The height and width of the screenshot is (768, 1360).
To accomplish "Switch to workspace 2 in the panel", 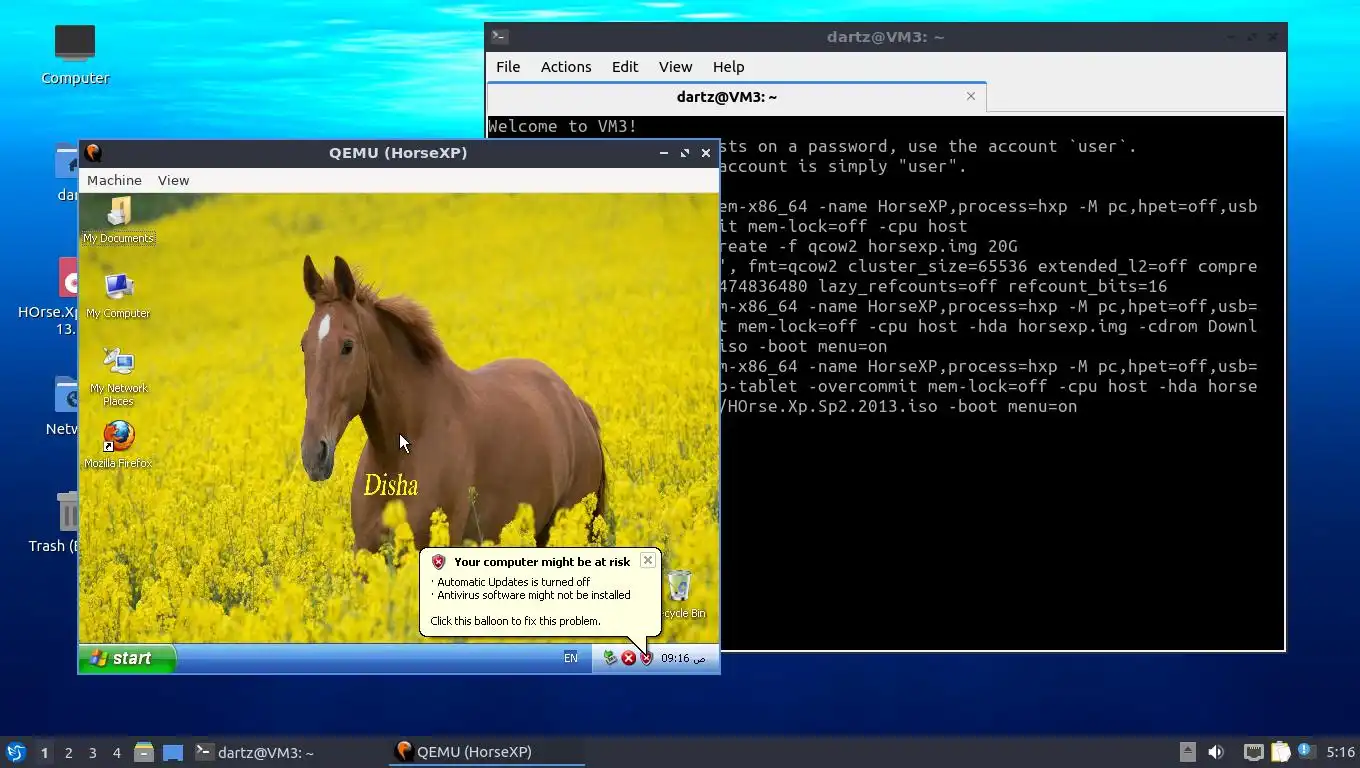I will coord(68,753).
